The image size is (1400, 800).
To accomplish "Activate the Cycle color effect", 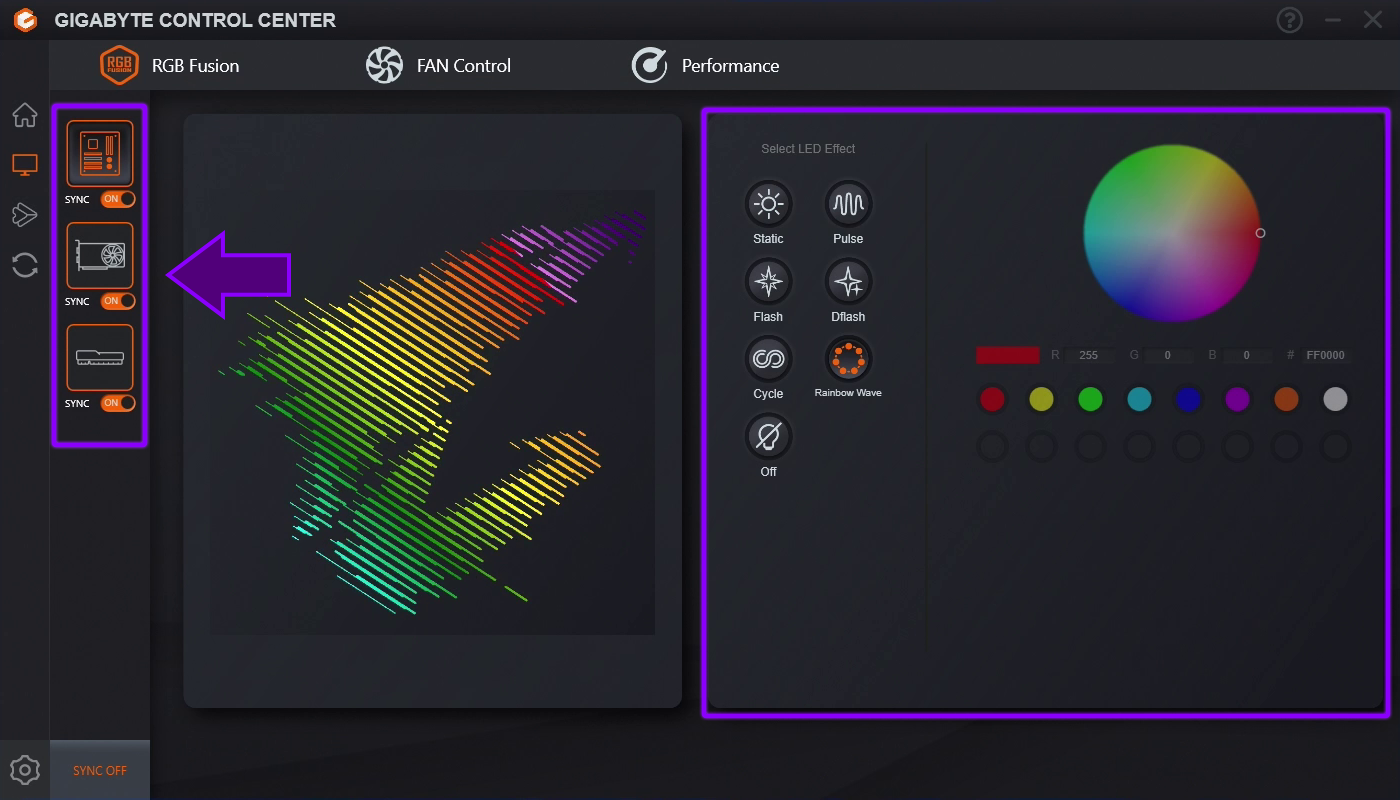I will [767, 360].
